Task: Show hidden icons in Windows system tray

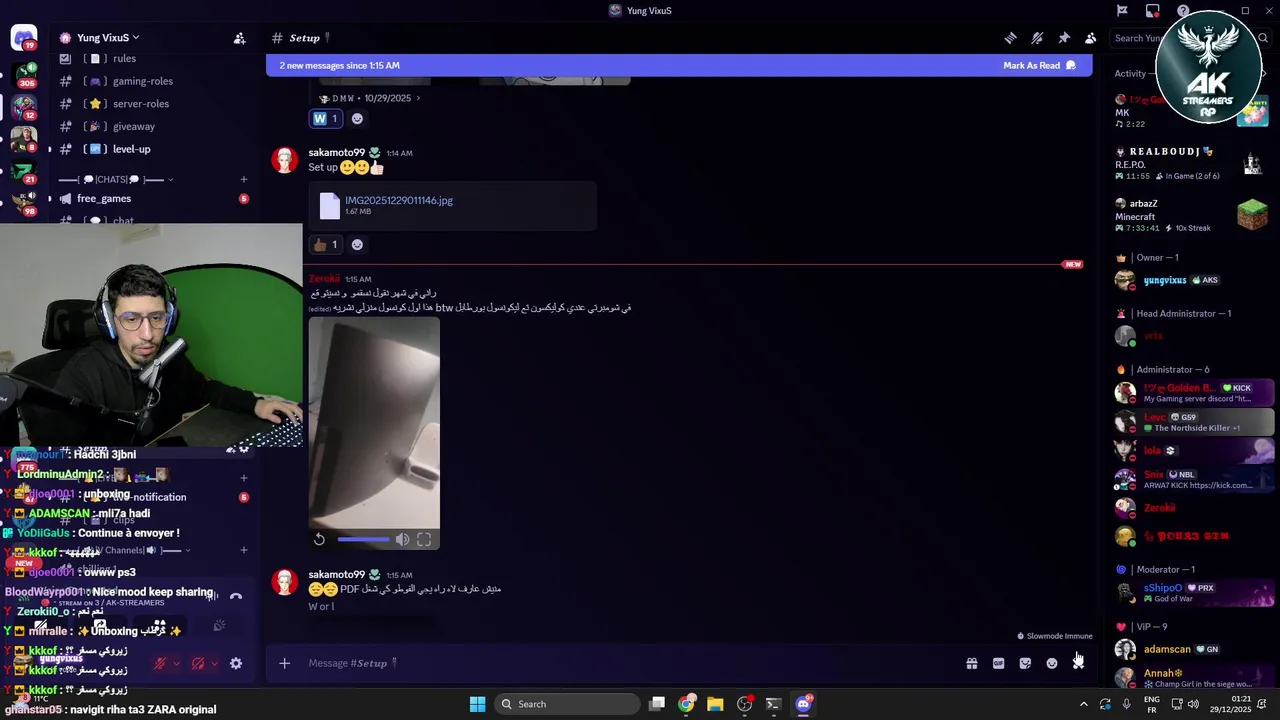Action: point(1083,704)
